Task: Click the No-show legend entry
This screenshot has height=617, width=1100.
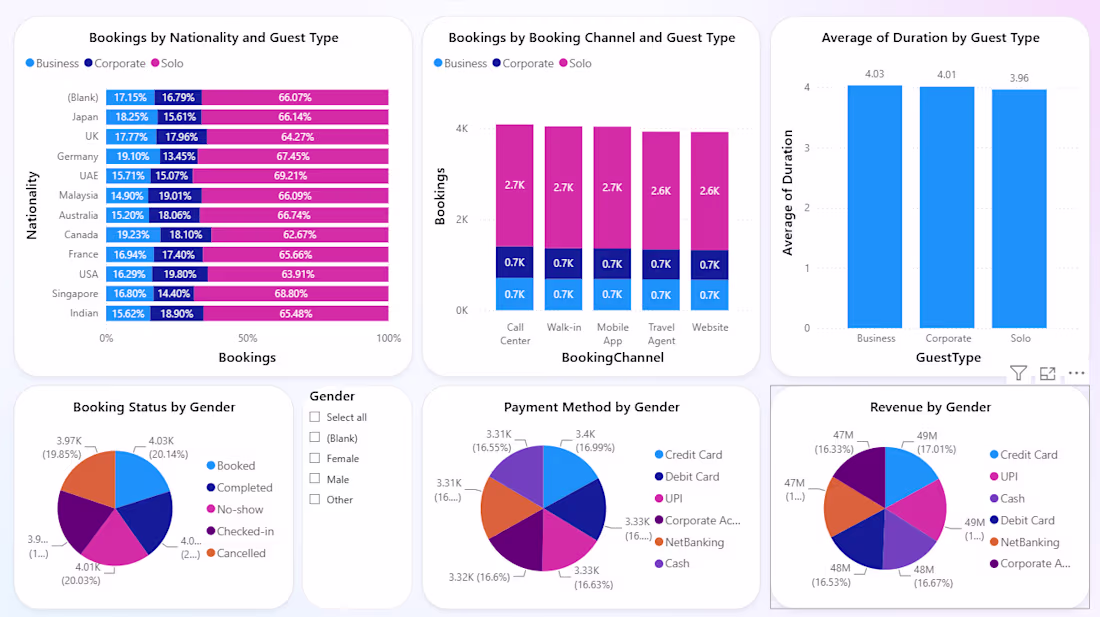Action: tap(235, 509)
